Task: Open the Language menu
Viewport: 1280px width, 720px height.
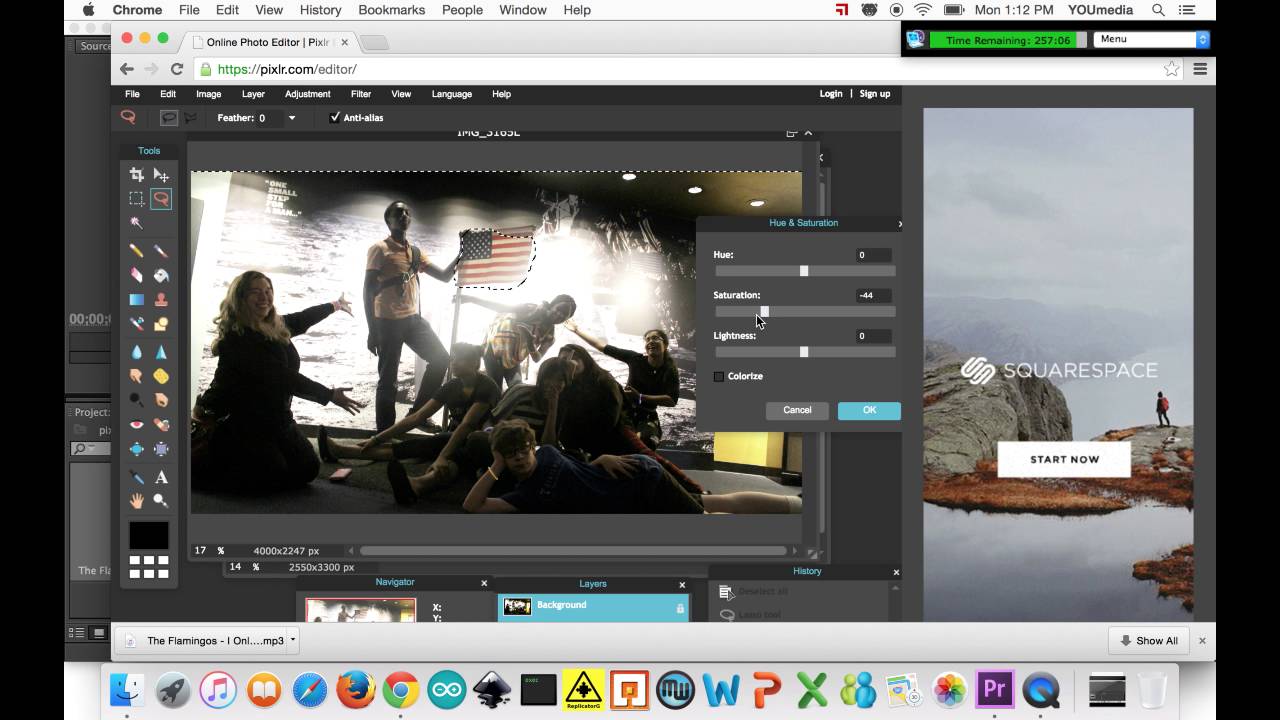Action: pos(451,94)
